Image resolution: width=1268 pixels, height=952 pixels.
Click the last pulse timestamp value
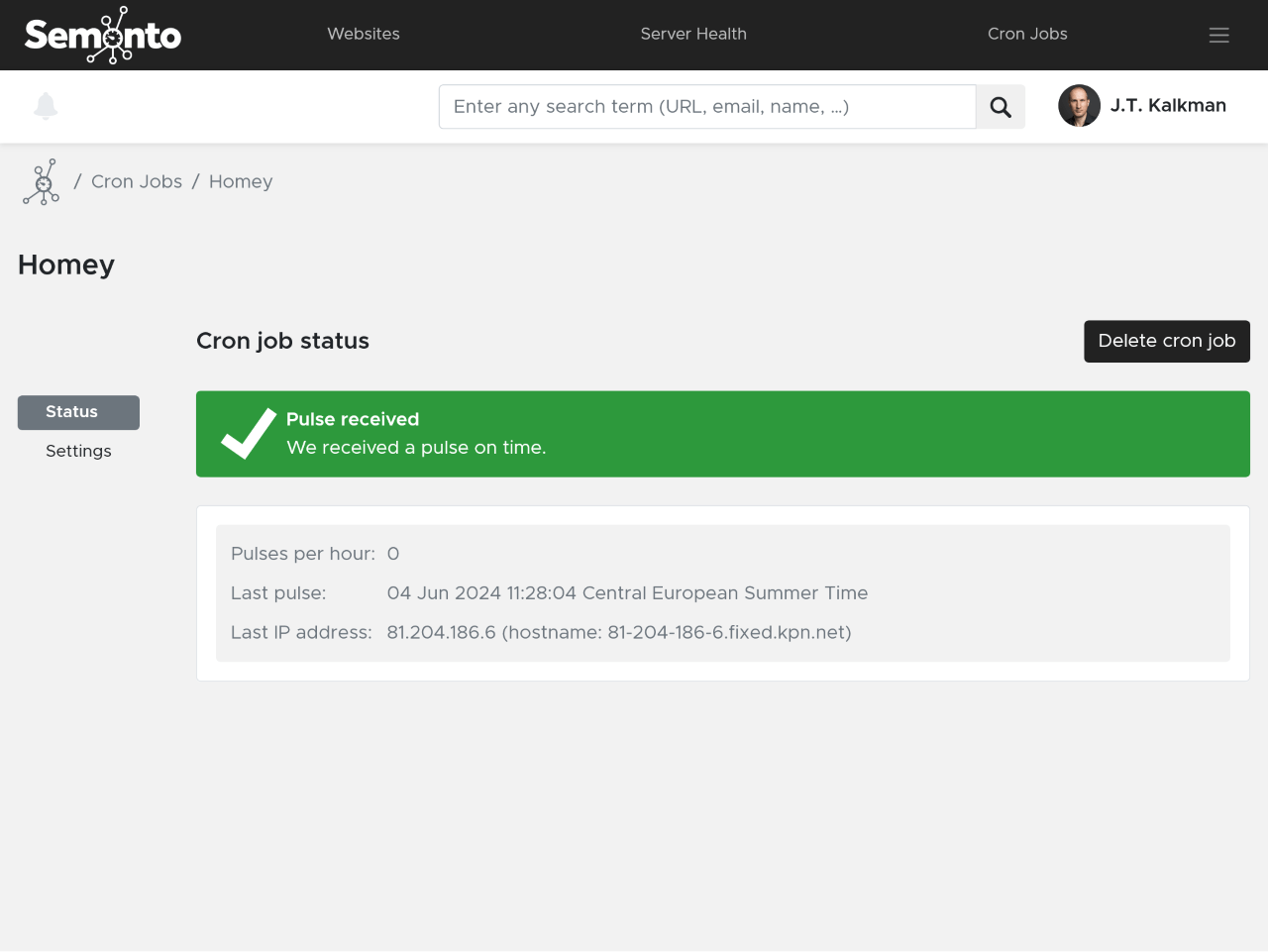point(627,593)
